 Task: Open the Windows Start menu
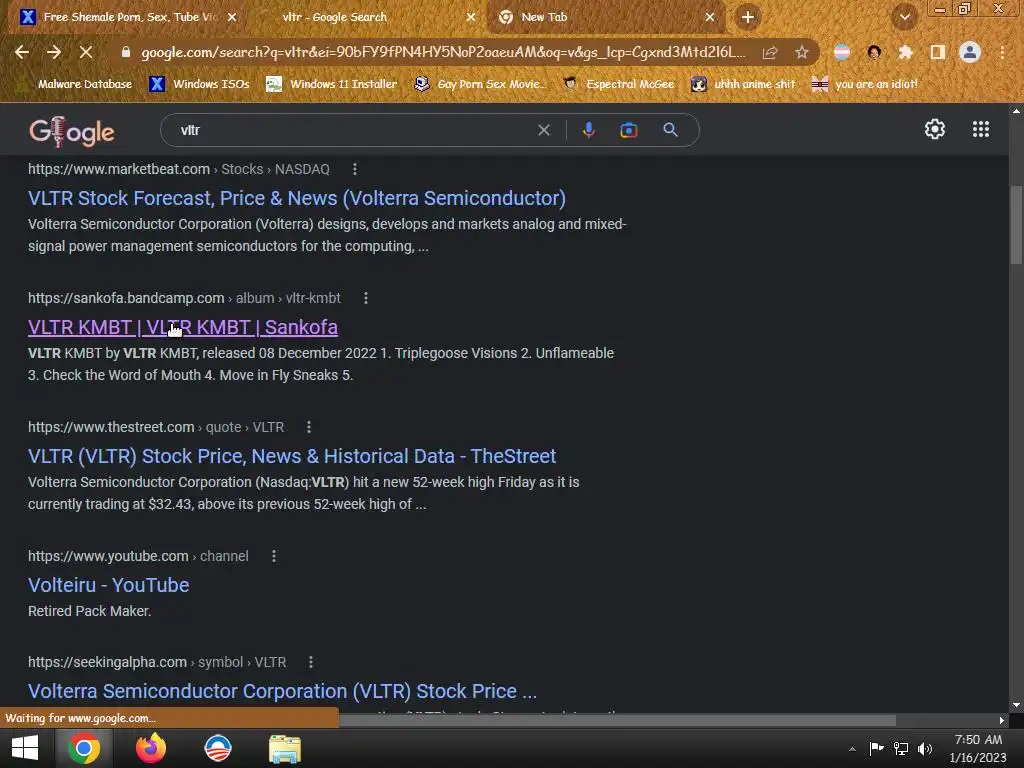(25, 748)
